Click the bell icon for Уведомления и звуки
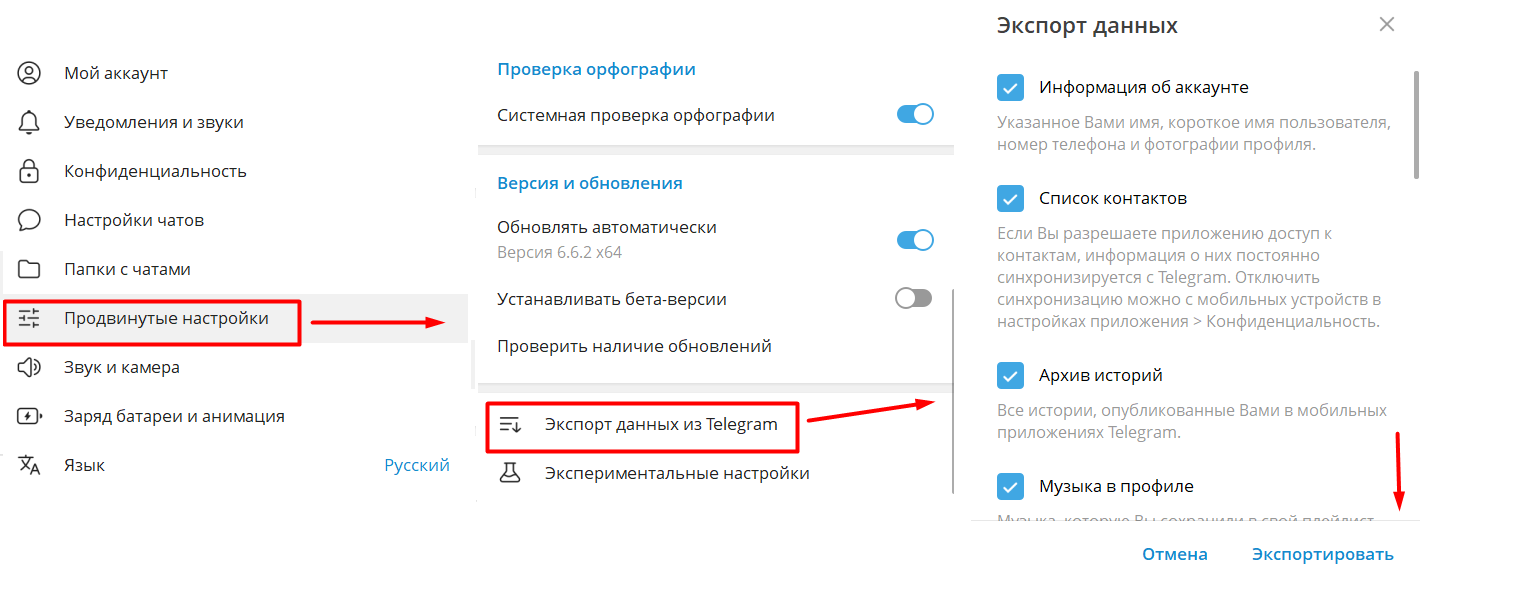 [29, 121]
